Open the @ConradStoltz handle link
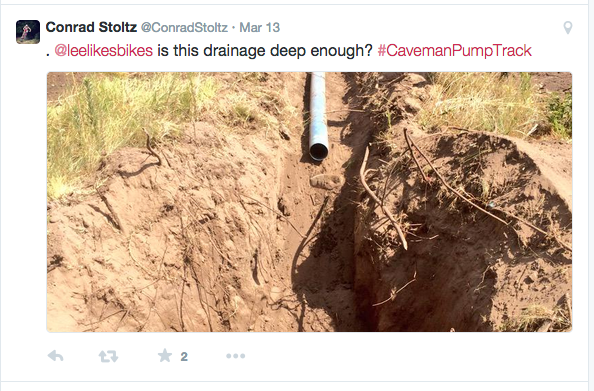 pos(184,28)
